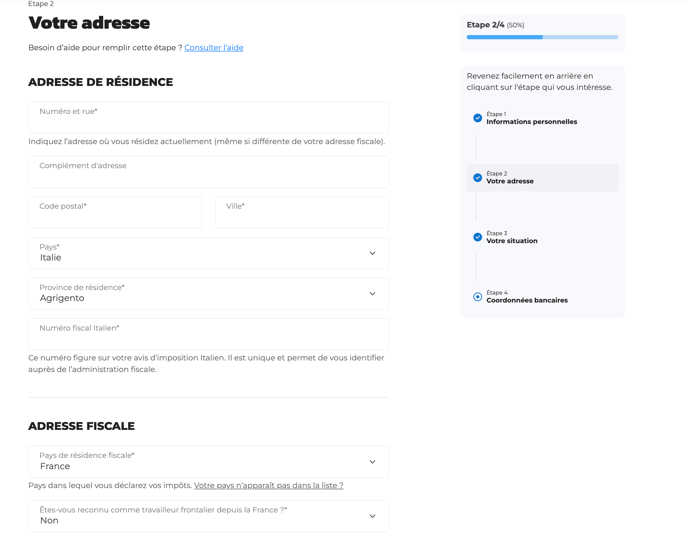Click the Étape 2 checkmark icon

[477, 178]
